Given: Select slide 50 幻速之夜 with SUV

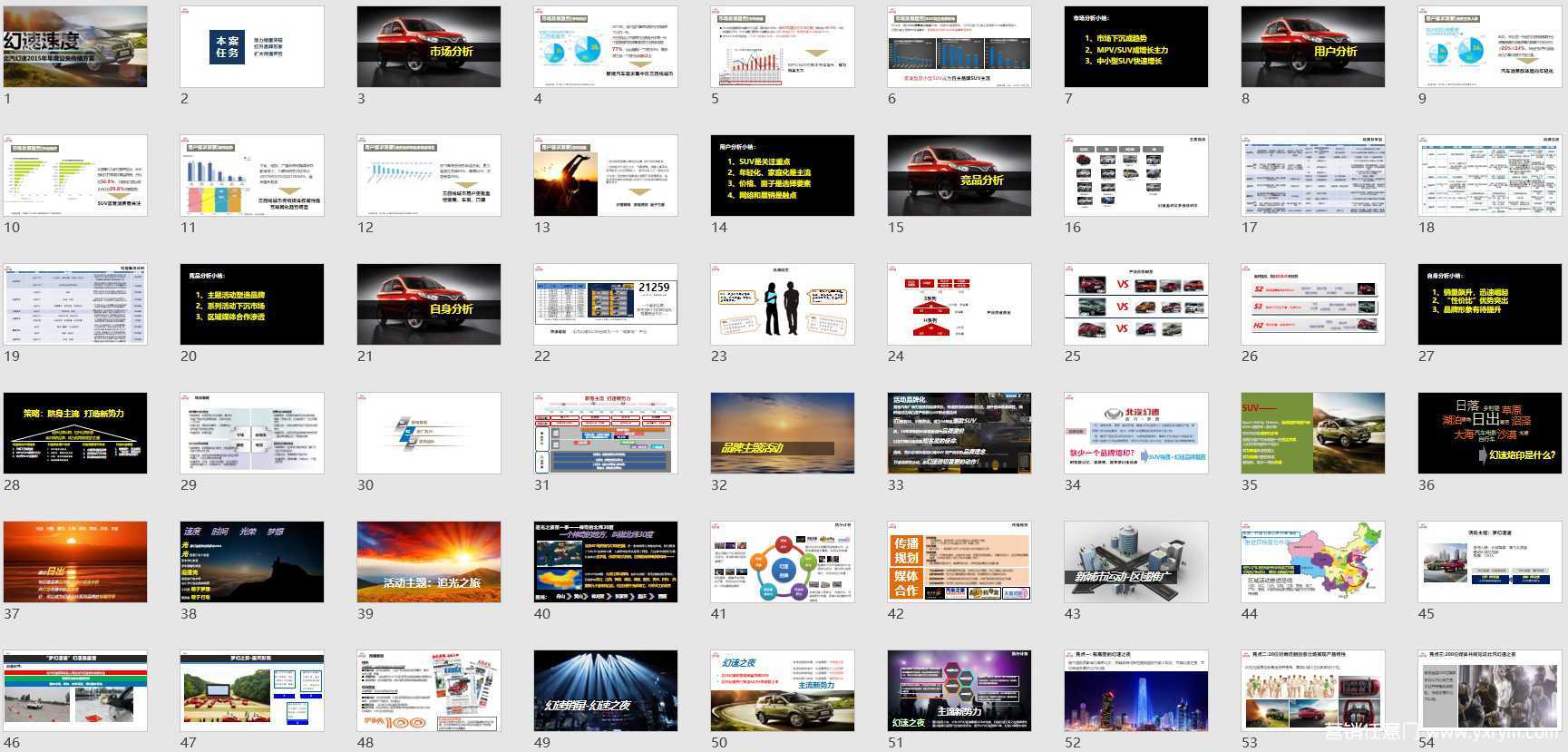Looking at the screenshot, I should coord(783,691).
